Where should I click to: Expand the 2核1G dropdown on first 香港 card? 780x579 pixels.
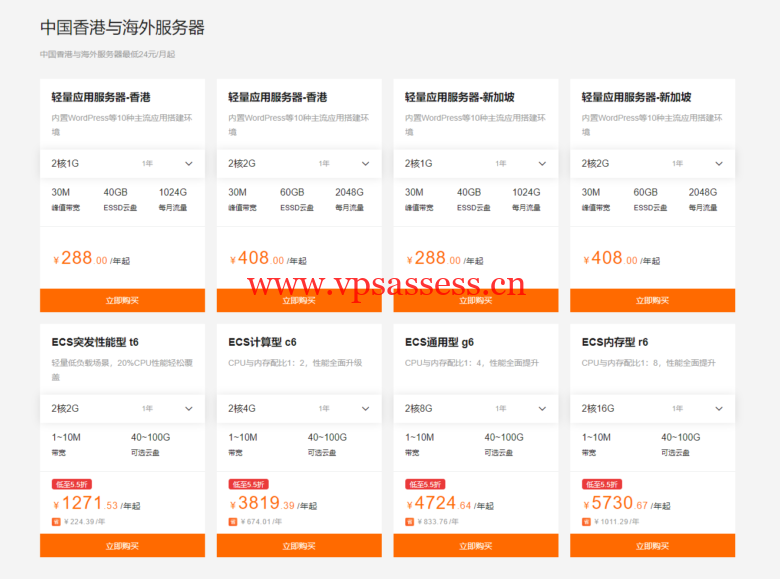pyautogui.click(x=122, y=163)
